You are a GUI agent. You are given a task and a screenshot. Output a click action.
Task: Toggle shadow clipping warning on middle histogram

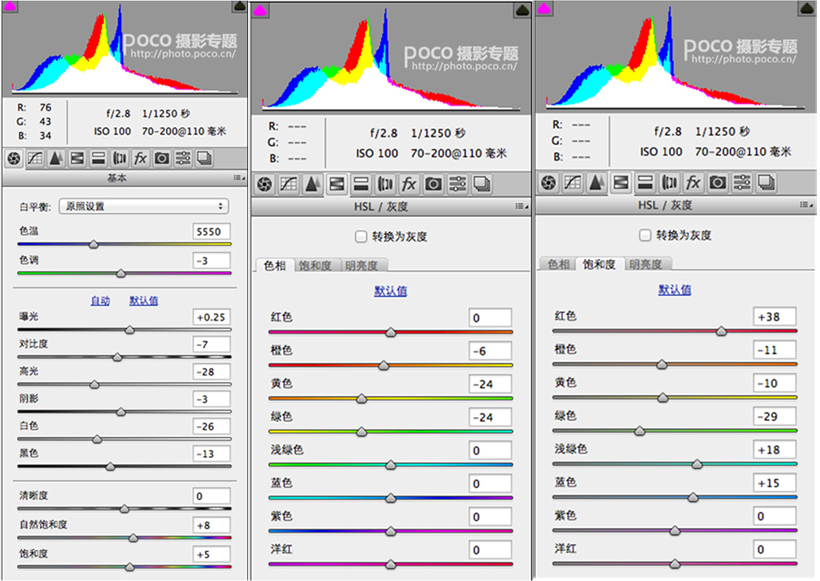pyautogui.click(x=260, y=10)
